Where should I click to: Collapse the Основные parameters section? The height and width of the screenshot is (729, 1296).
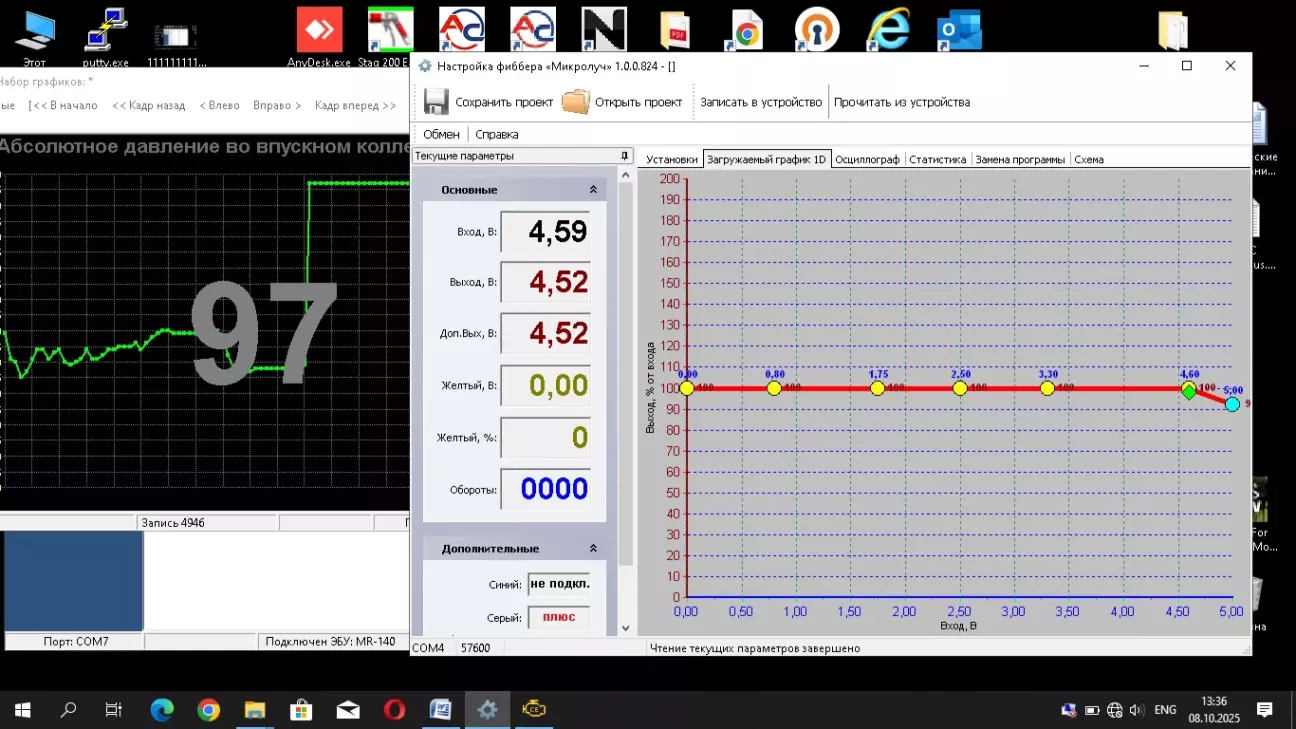click(x=593, y=190)
